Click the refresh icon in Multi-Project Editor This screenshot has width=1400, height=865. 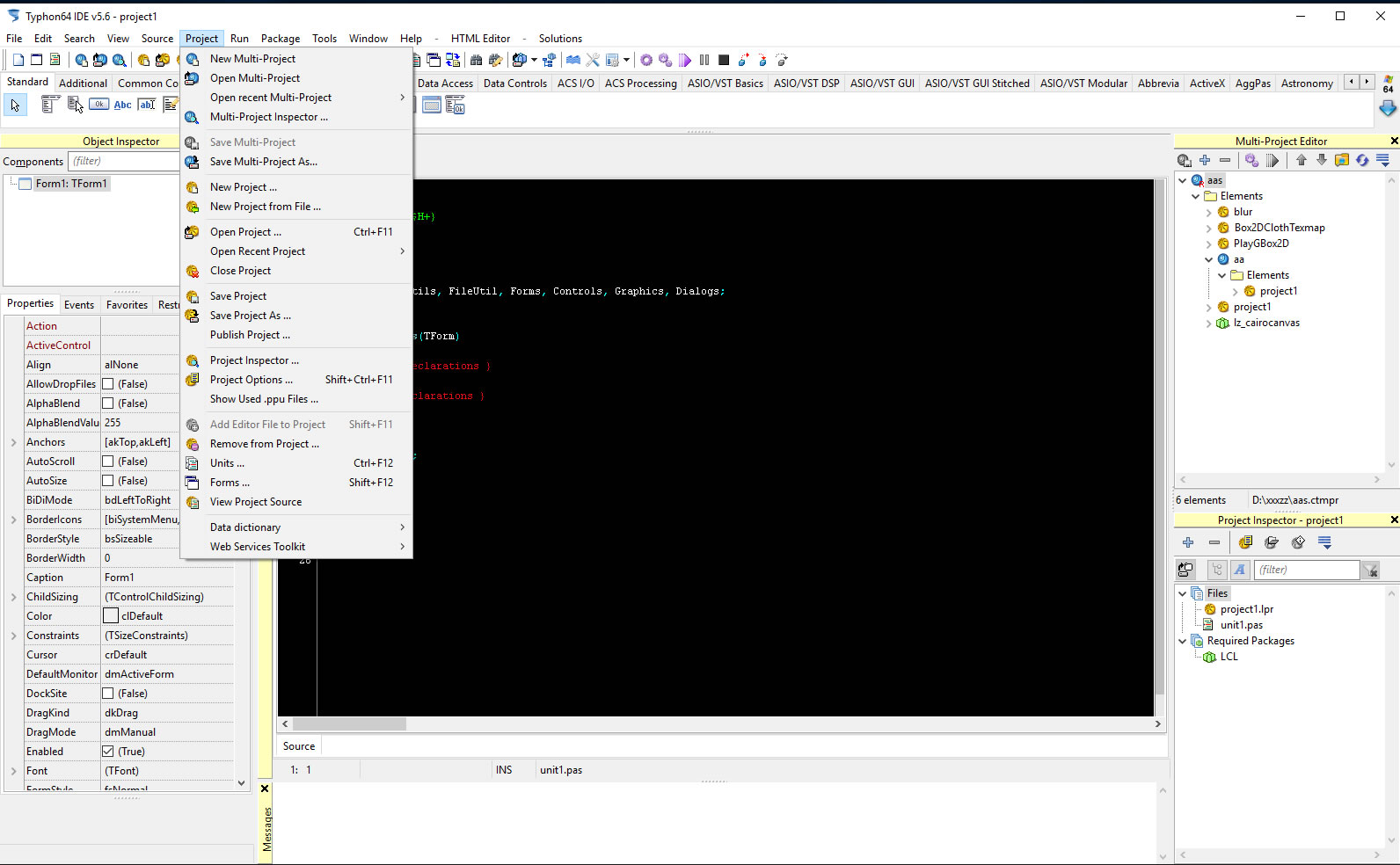(x=1362, y=160)
